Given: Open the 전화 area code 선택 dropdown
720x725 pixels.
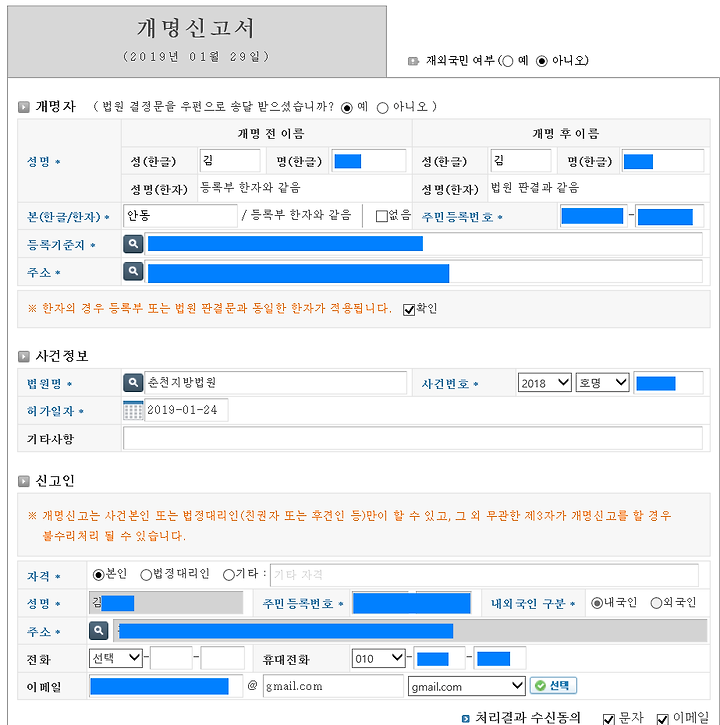Looking at the screenshot, I should coord(116,657).
